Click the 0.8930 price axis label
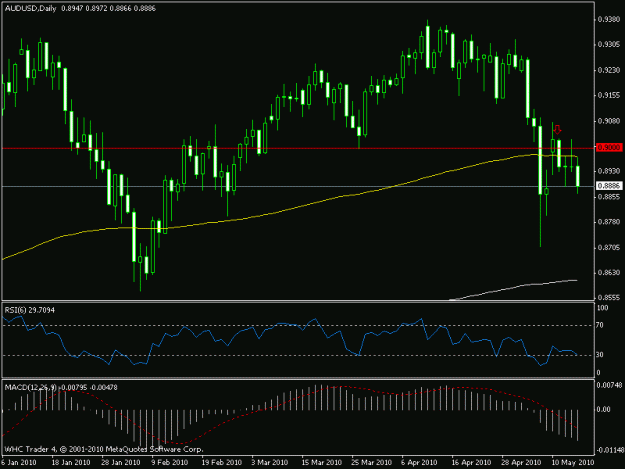Viewport: 625px width, 469px height. [x=609, y=171]
